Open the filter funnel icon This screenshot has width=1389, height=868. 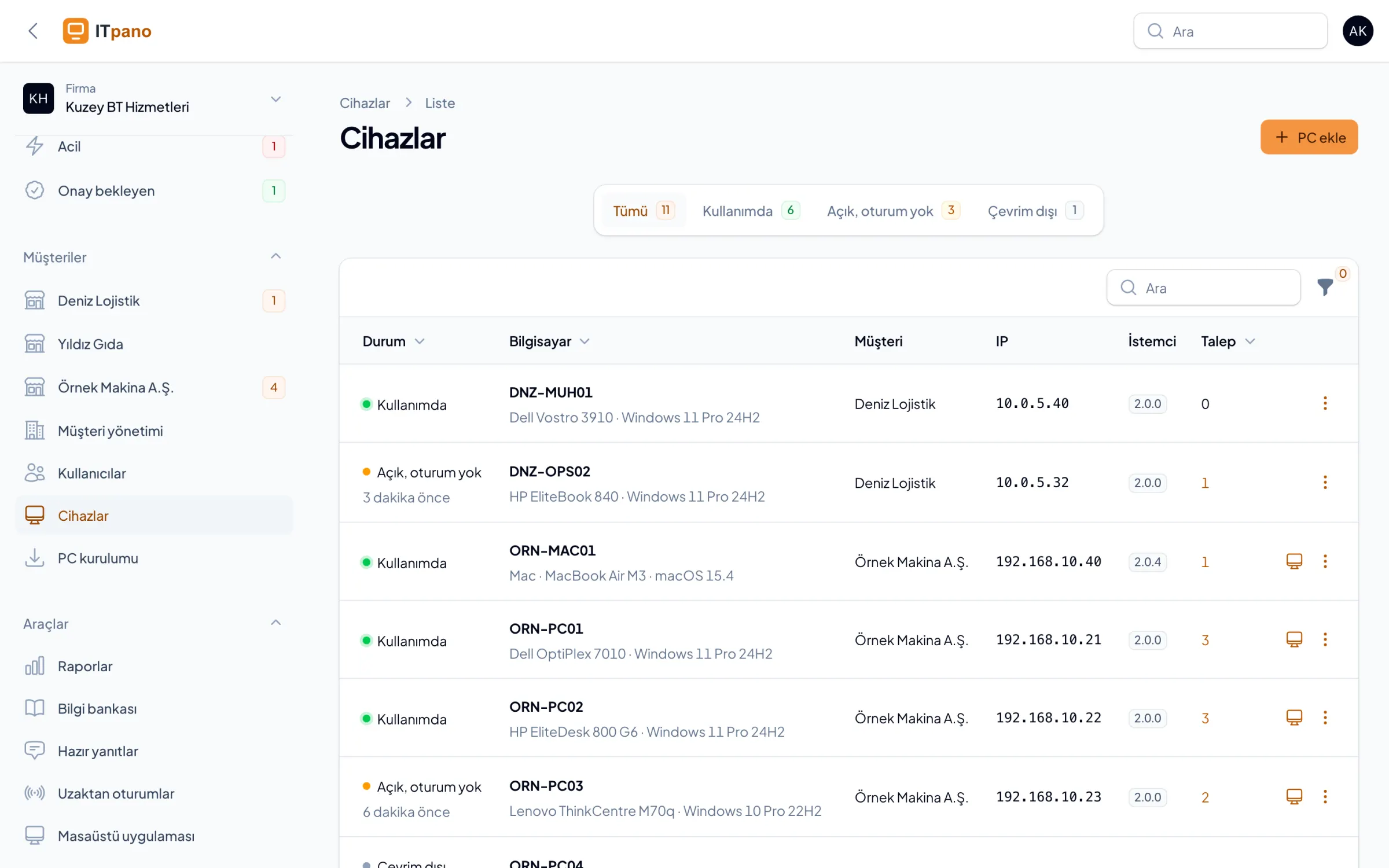tap(1325, 287)
